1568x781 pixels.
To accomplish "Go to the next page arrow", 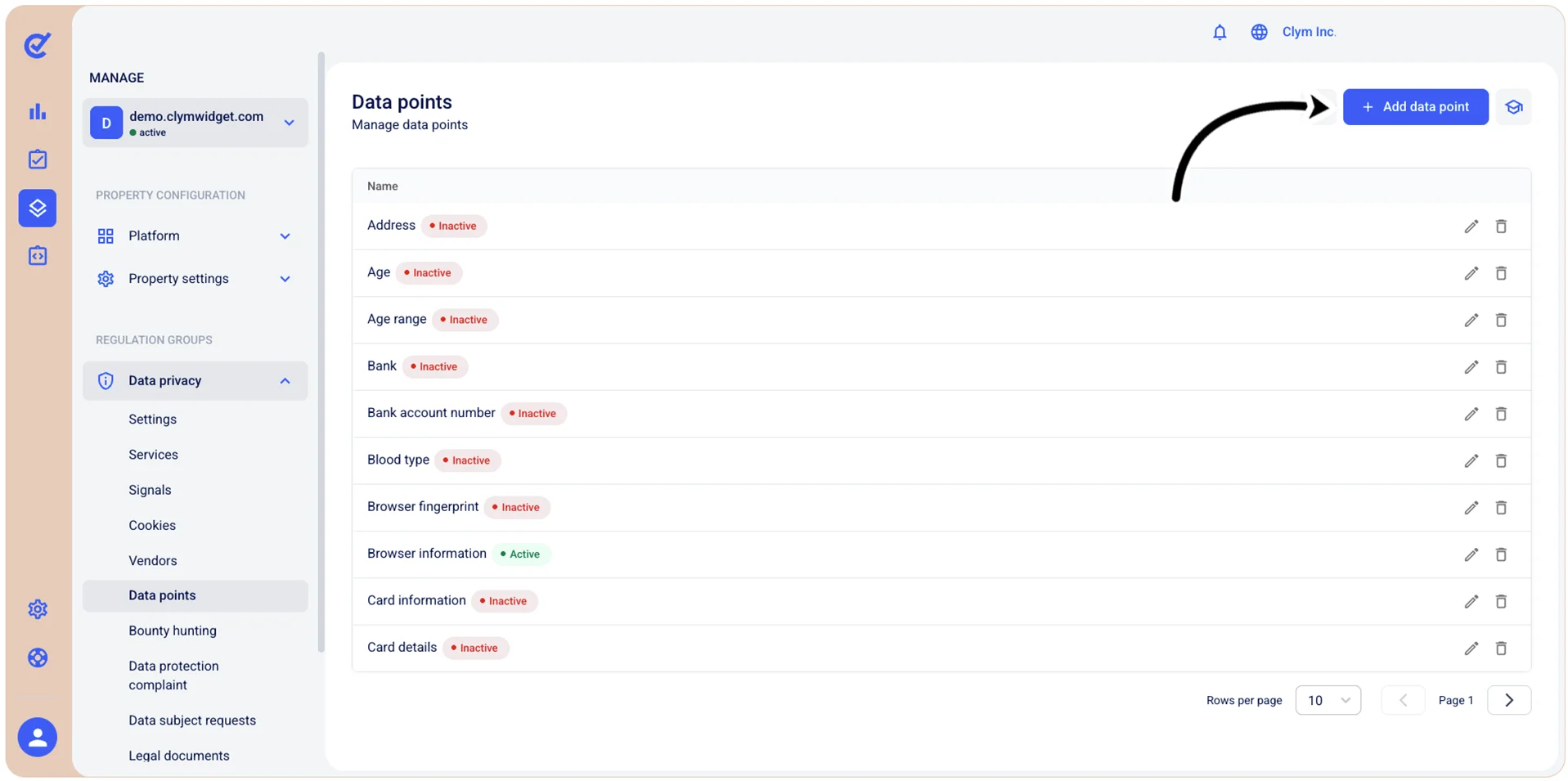I will 1509,700.
